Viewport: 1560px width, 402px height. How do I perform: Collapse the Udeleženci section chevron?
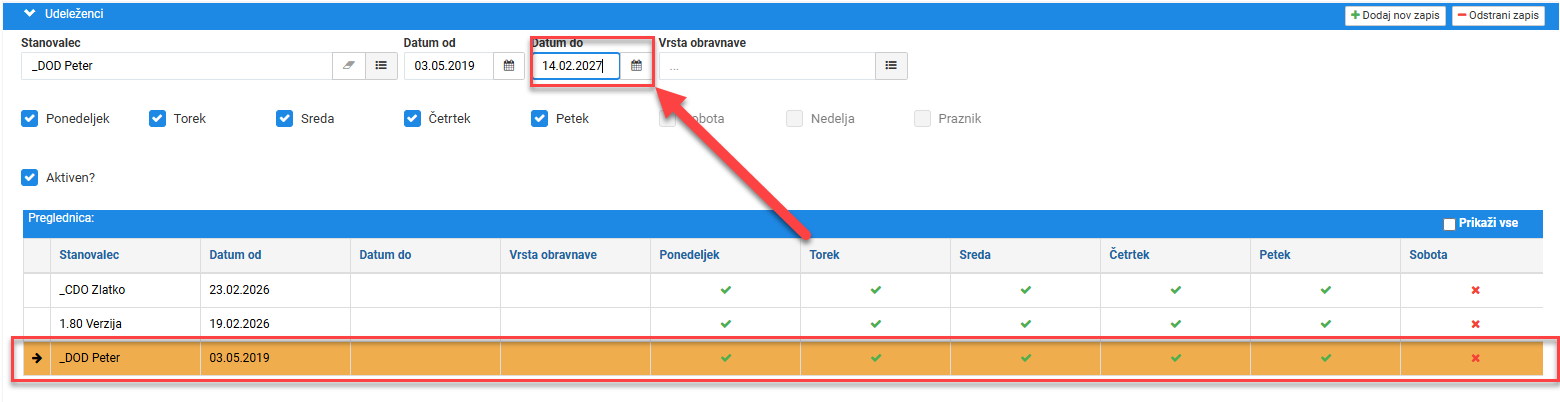point(29,14)
